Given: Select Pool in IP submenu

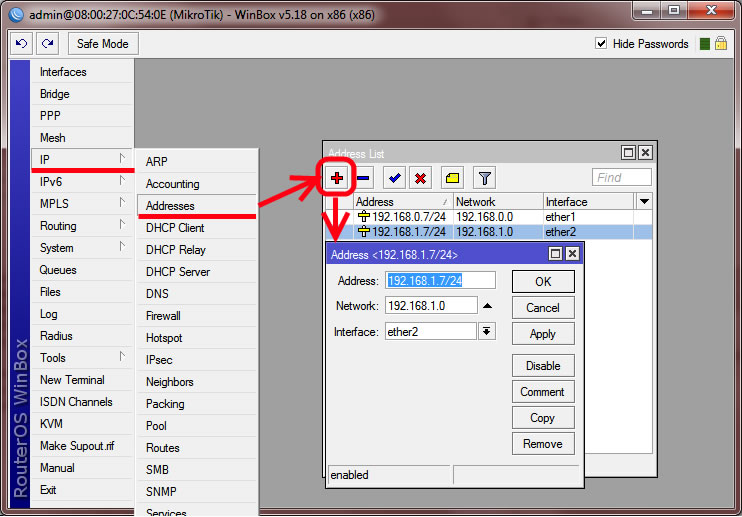Looking at the screenshot, I should click(x=197, y=426).
